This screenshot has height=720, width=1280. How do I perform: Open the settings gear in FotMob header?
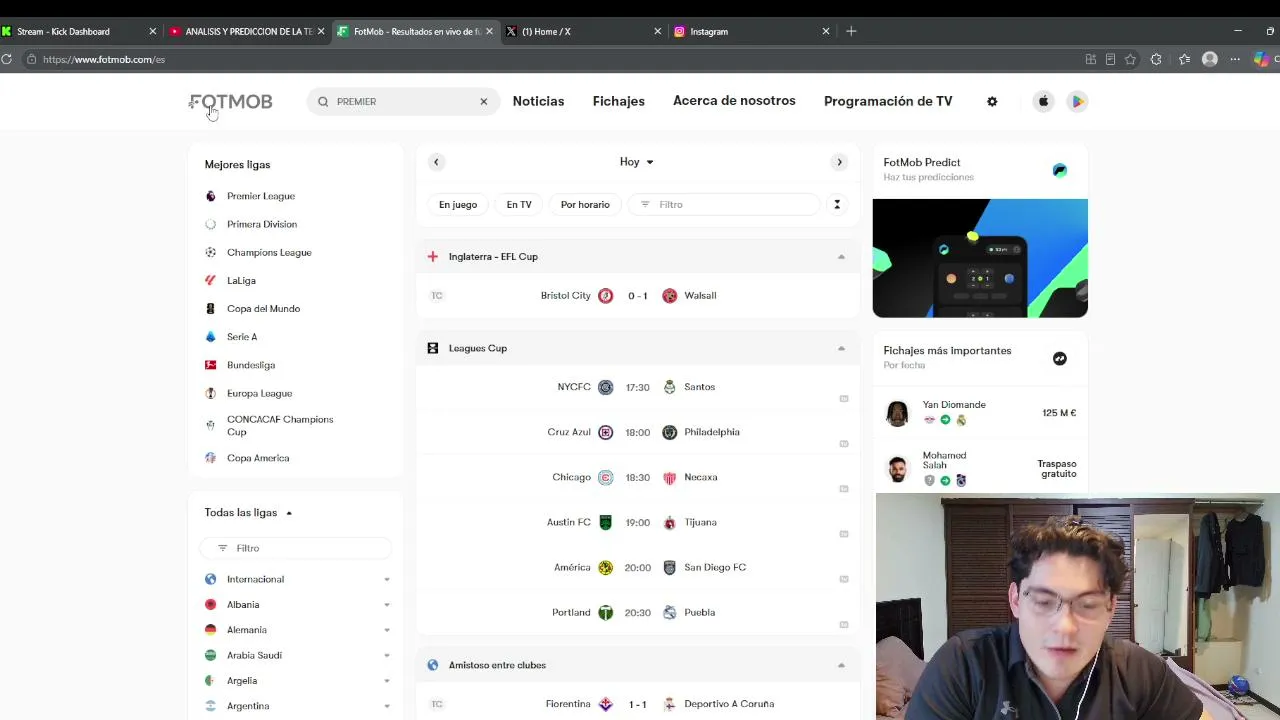pyautogui.click(x=992, y=101)
